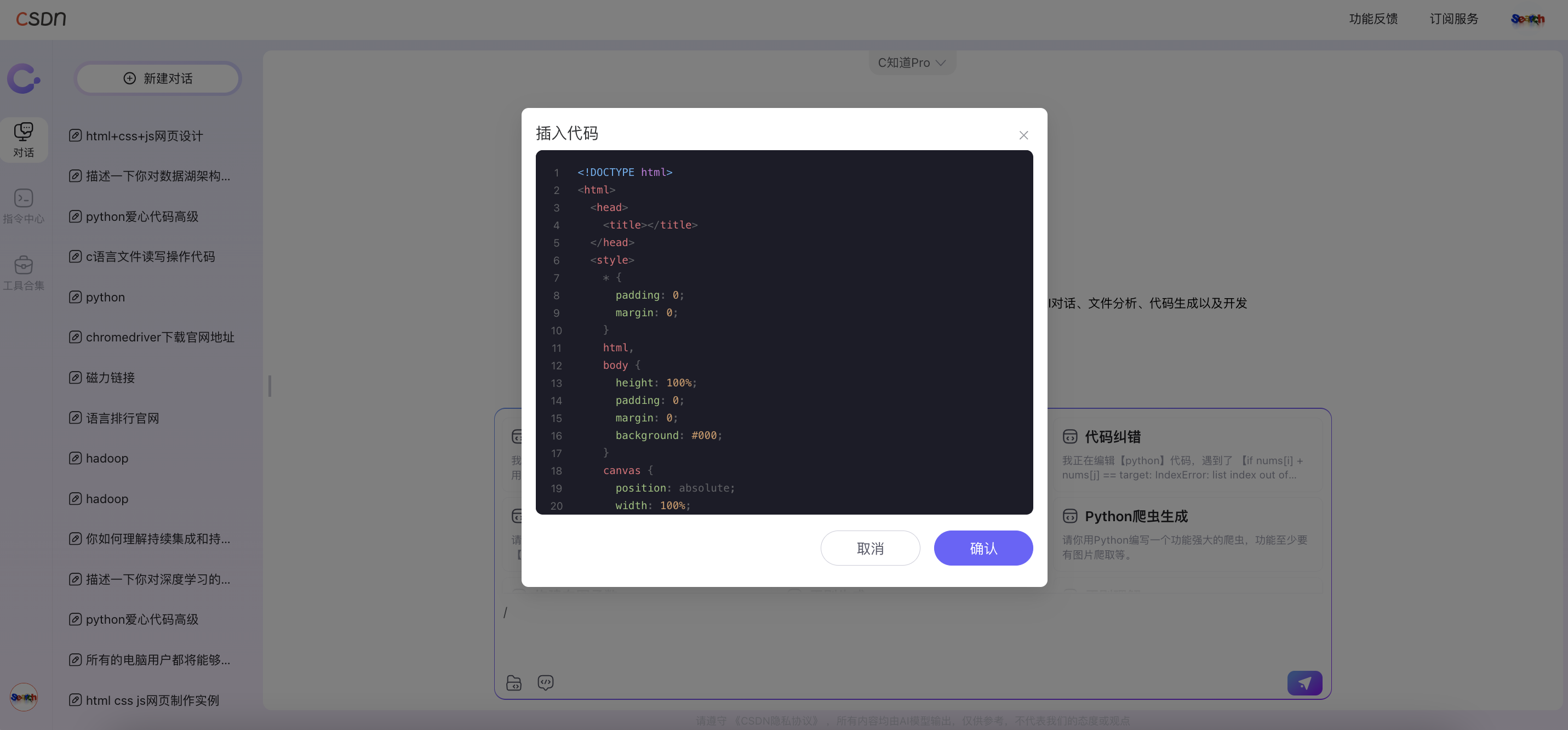The height and width of the screenshot is (730, 1568).
Task: Open 订阅服务 in the top bar
Action: 1453,19
